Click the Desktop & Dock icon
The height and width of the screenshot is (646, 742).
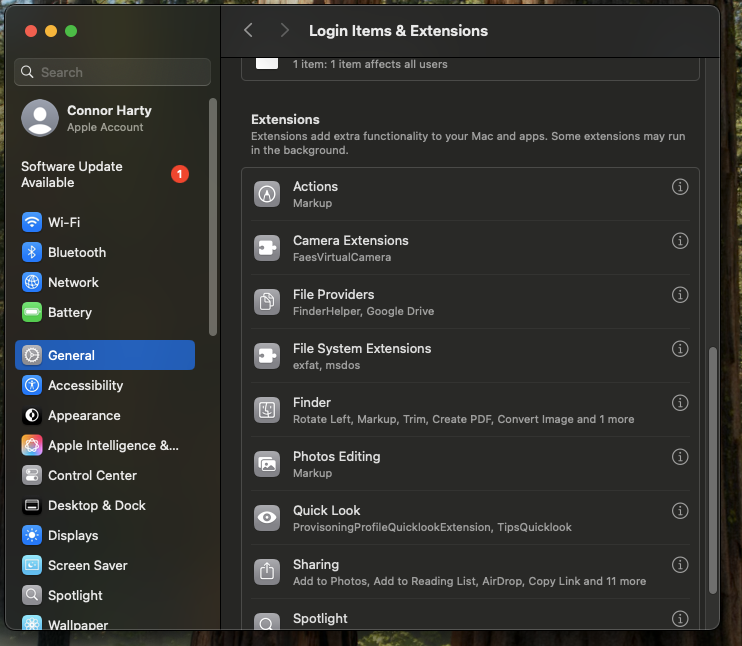32,505
